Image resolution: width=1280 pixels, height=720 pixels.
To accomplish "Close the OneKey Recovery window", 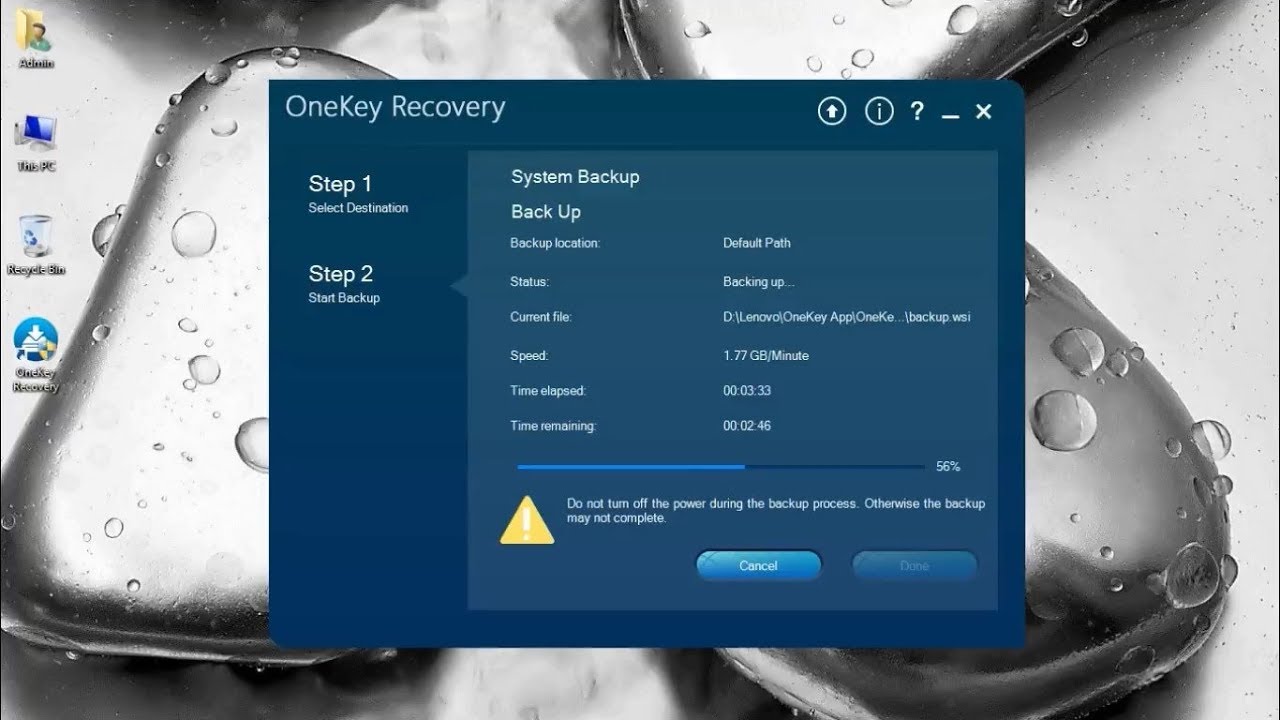I will tap(984, 112).
